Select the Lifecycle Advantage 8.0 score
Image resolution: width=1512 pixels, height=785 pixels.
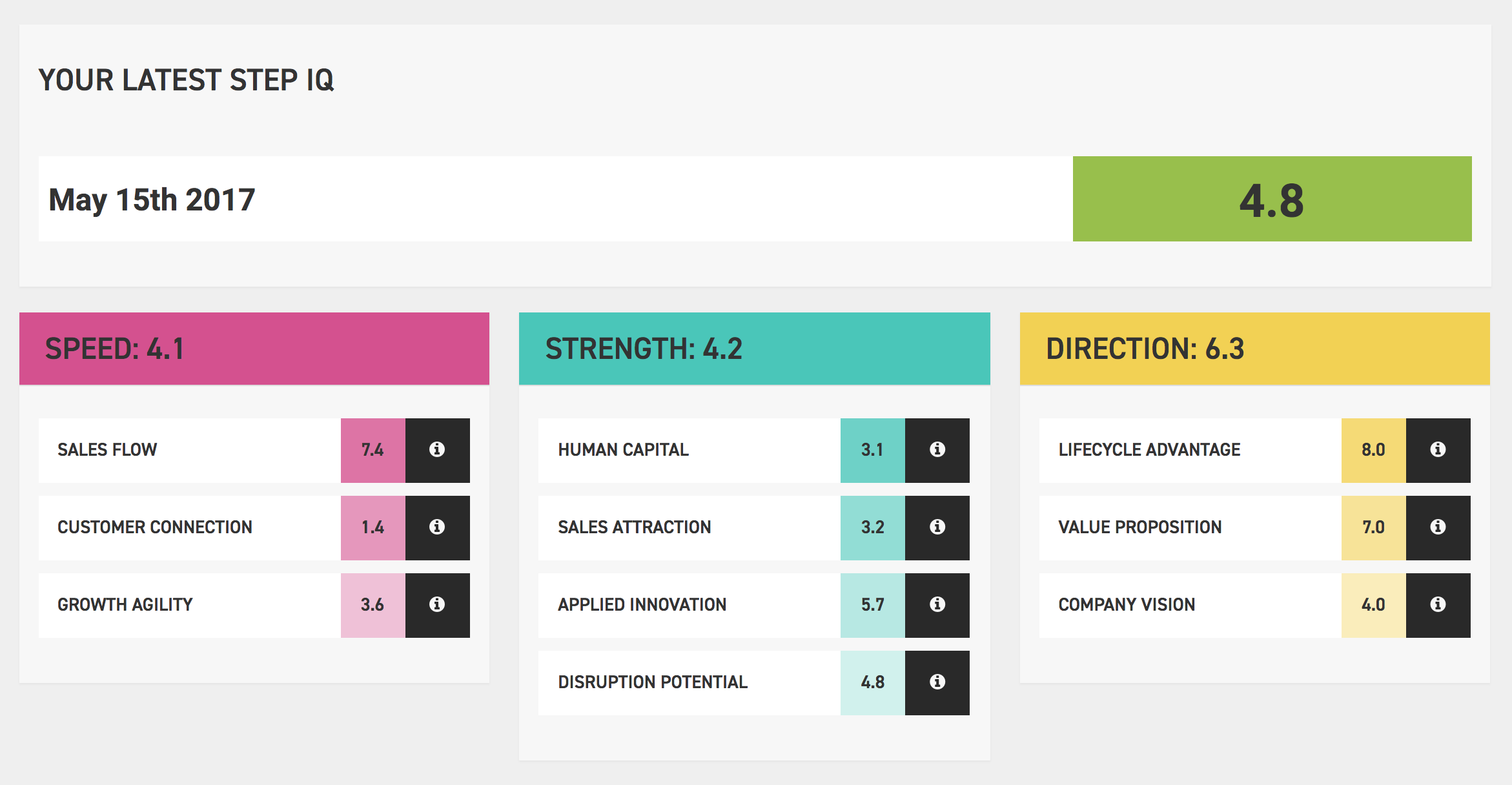click(1374, 450)
